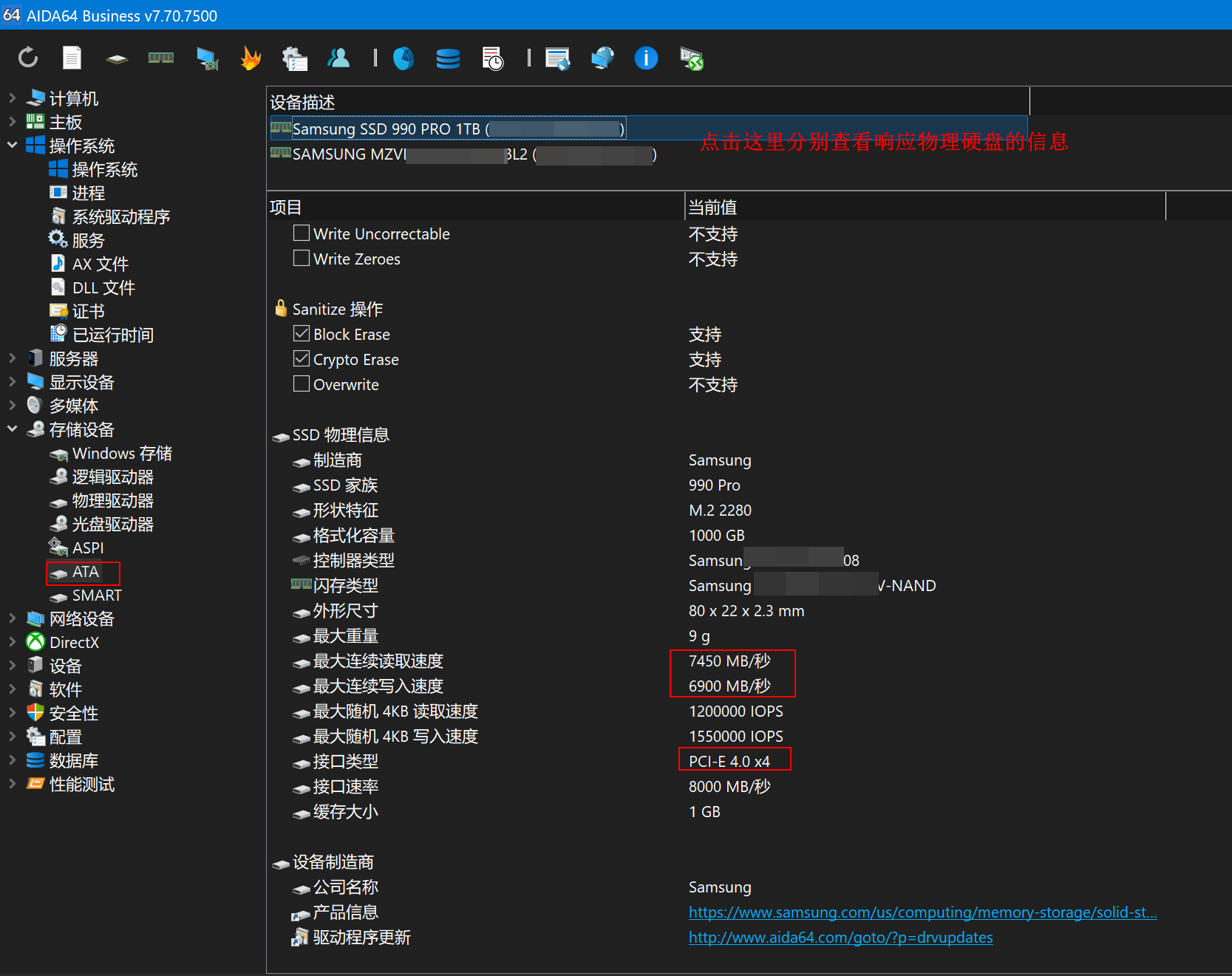This screenshot has height=976, width=1232.
Task: Click the user account toolbar icon
Action: [x=339, y=58]
